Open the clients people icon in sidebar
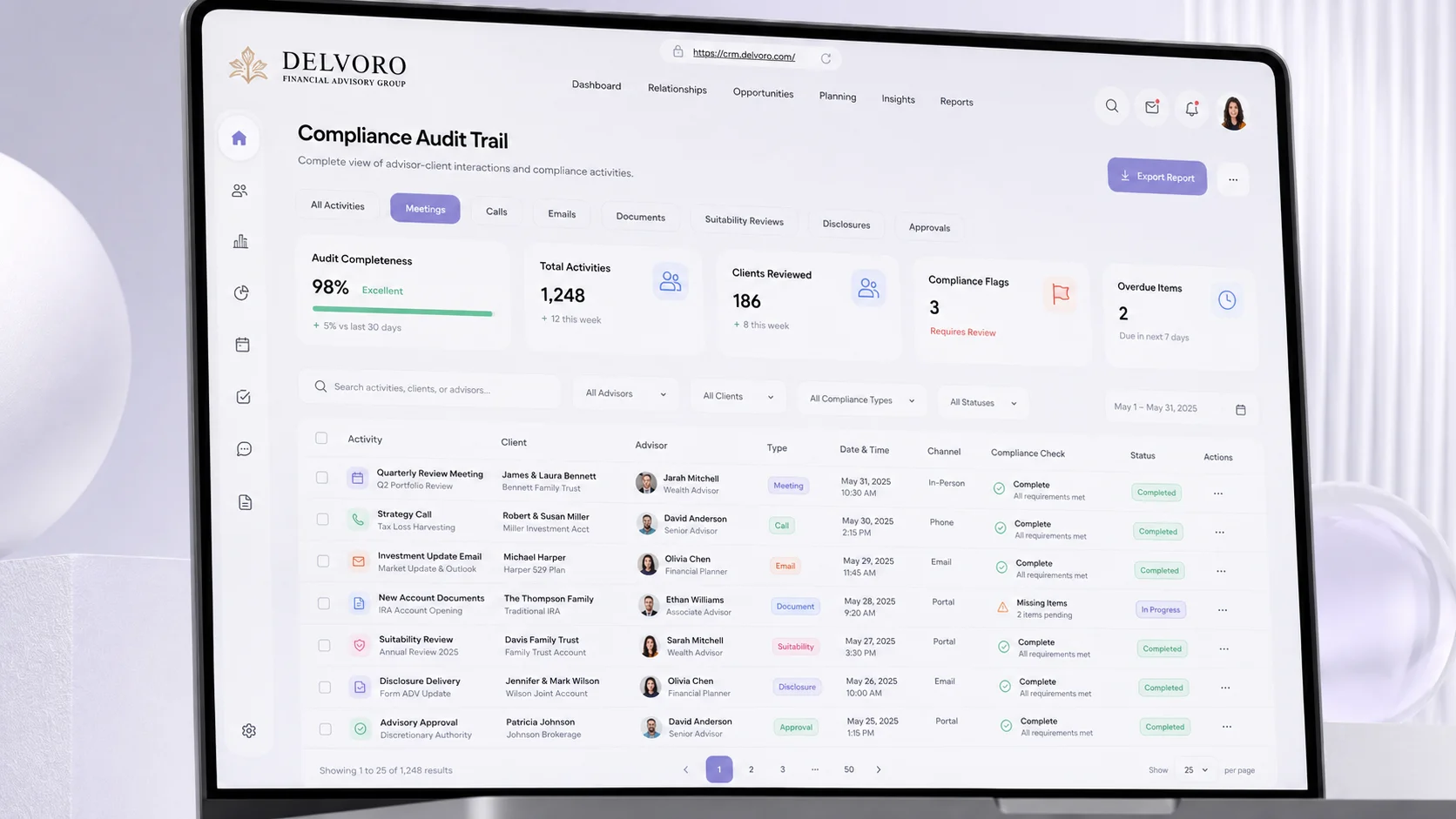This screenshot has height=819, width=1456. 239,191
